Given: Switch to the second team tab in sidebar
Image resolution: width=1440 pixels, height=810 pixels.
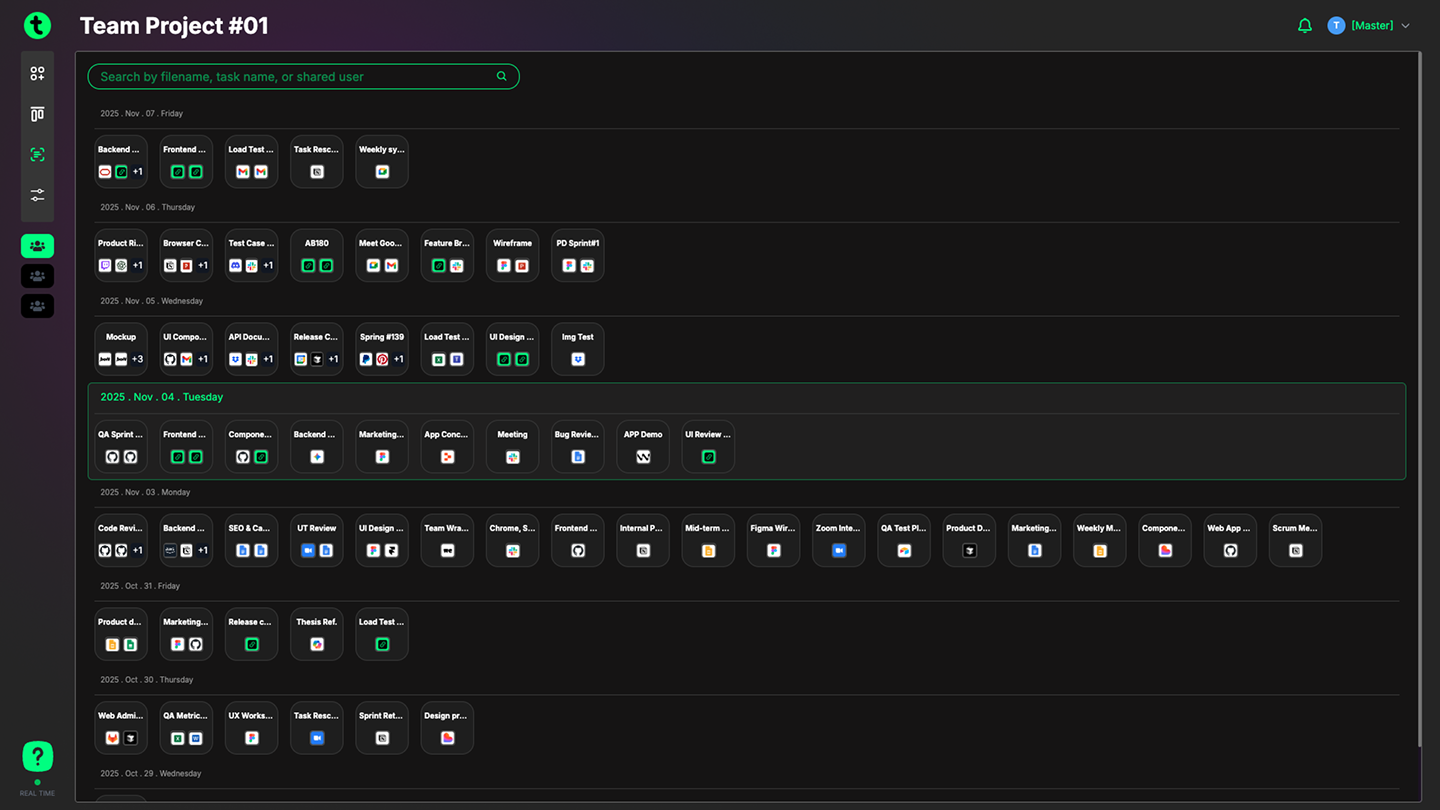Looking at the screenshot, I should pyautogui.click(x=37, y=276).
